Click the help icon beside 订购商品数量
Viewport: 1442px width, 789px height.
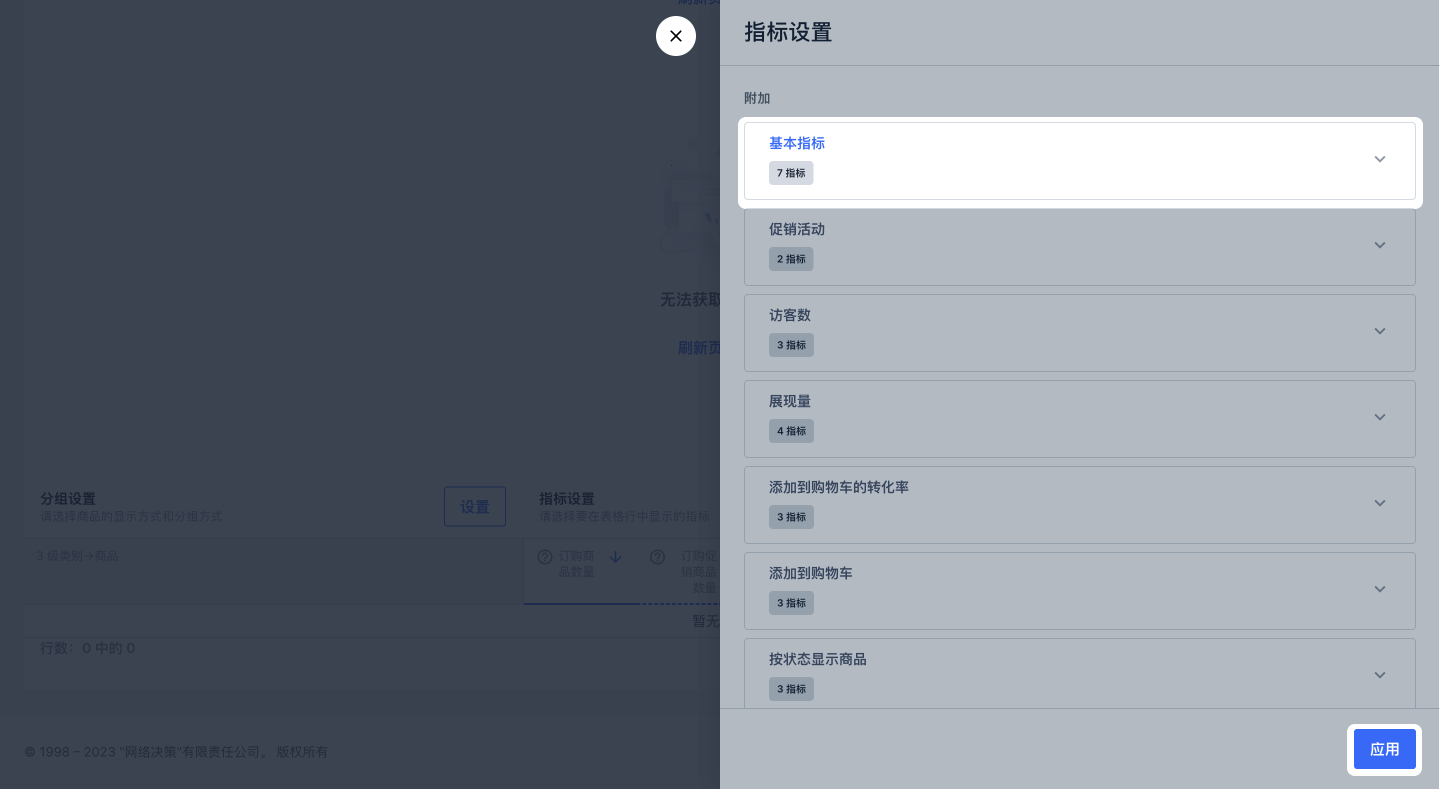click(x=545, y=557)
